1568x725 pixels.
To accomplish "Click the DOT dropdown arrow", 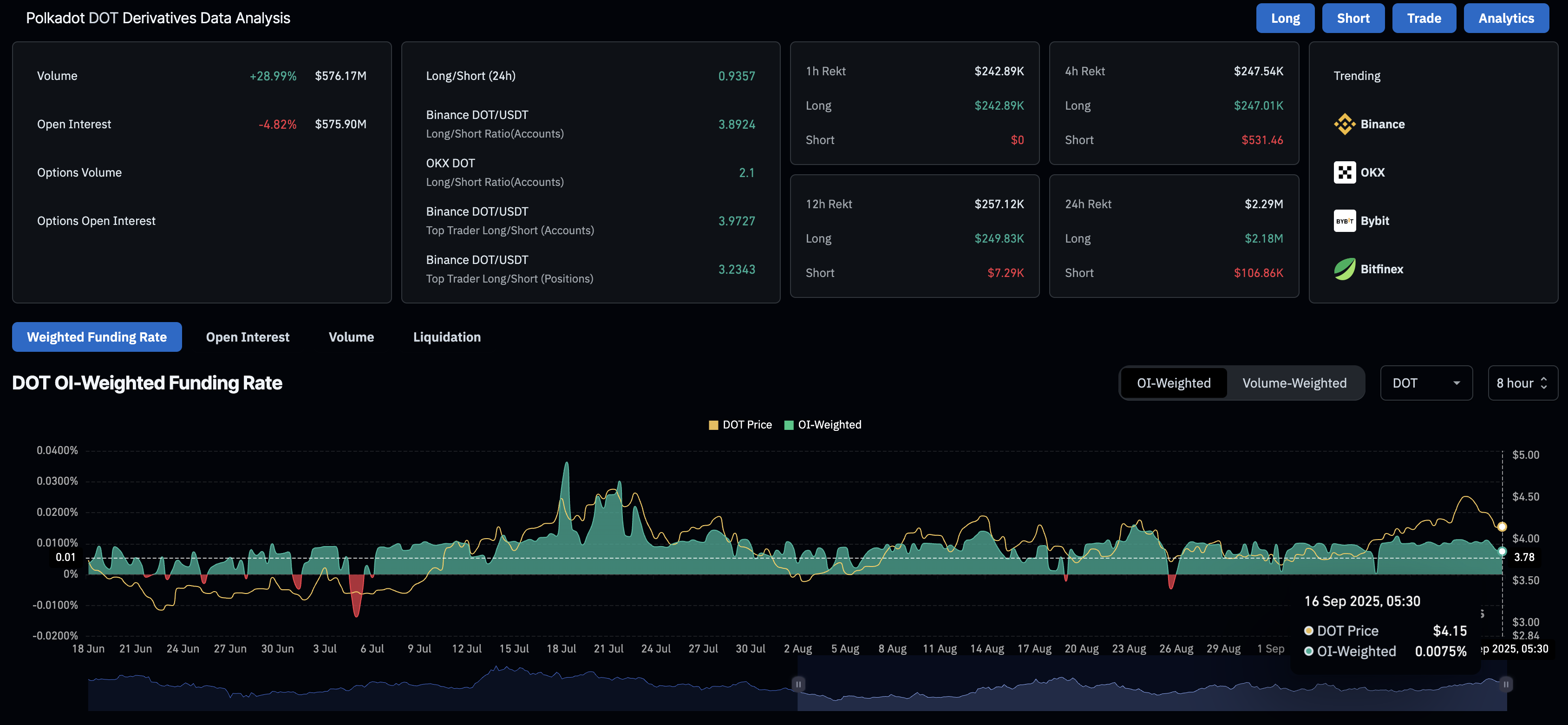I will [1457, 383].
